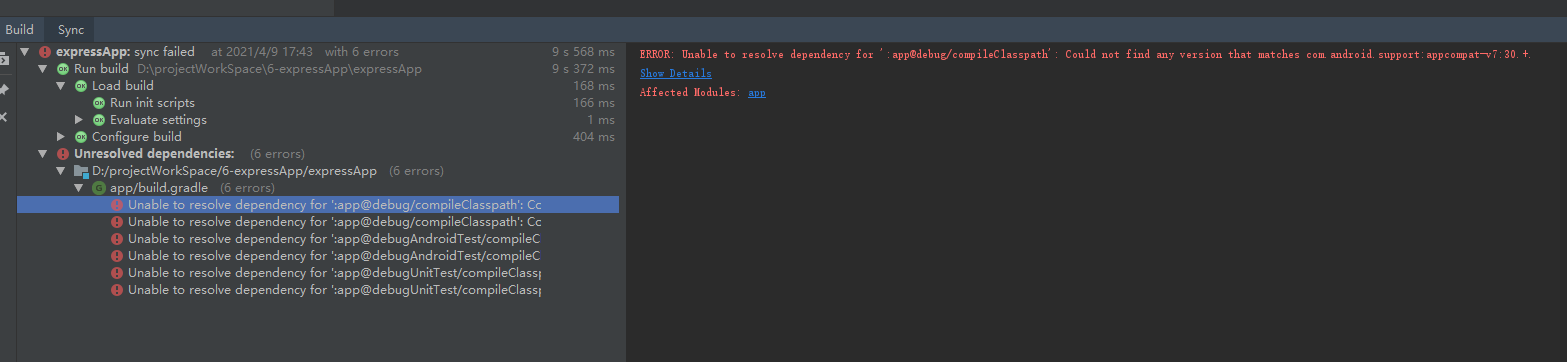This screenshot has width=1567, height=362.
Task: Collapse the Run build node
Action: pyautogui.click(x=43, y=69)
